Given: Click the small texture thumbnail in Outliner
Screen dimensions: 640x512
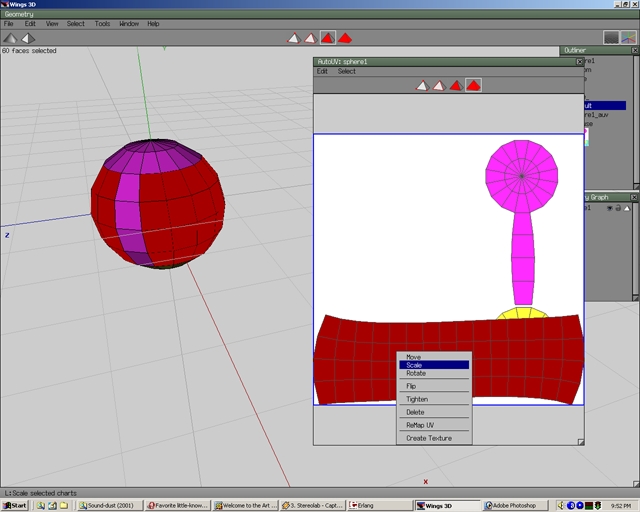Looking at the screenshot, I should coord(586,137).
